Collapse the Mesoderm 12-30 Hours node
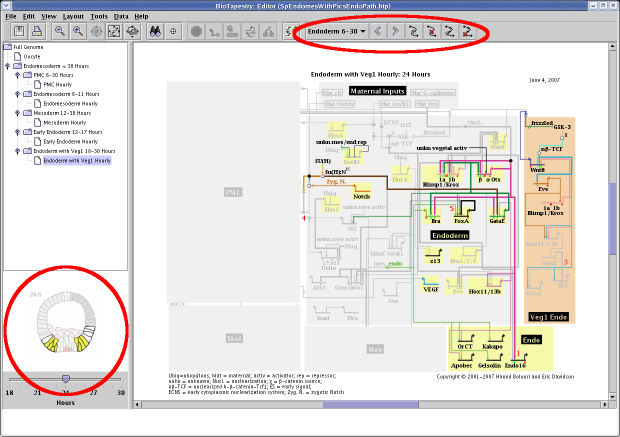The height and width of the screenshot is (437, 620). 18,114
